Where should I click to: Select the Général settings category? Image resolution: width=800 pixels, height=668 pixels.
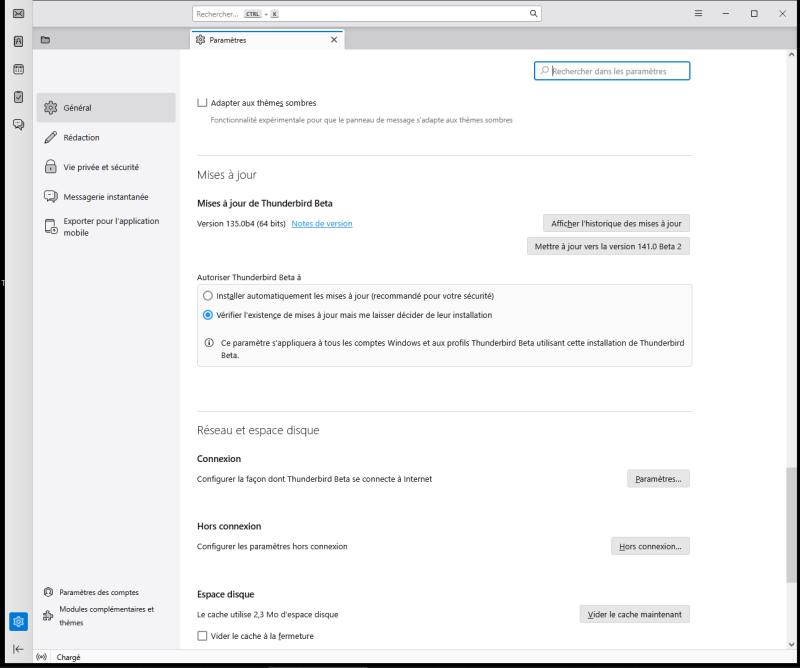click(x=106, y=108)
